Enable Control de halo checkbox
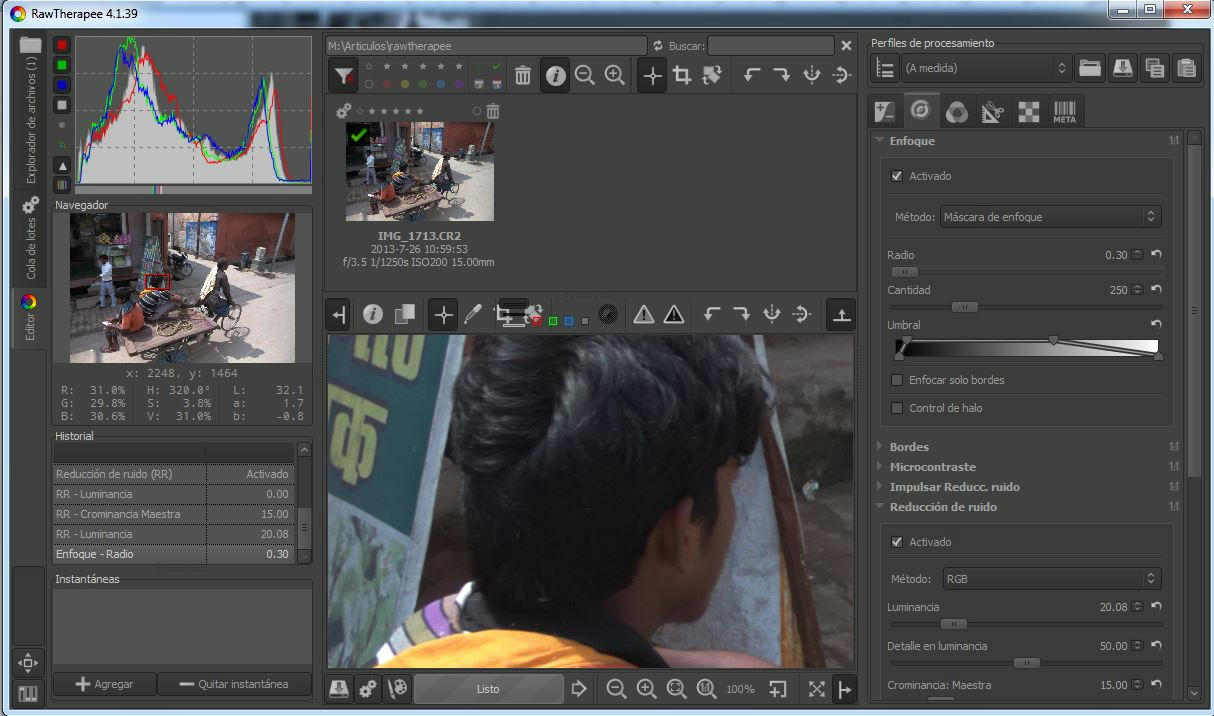 click(x=897, y=408)
